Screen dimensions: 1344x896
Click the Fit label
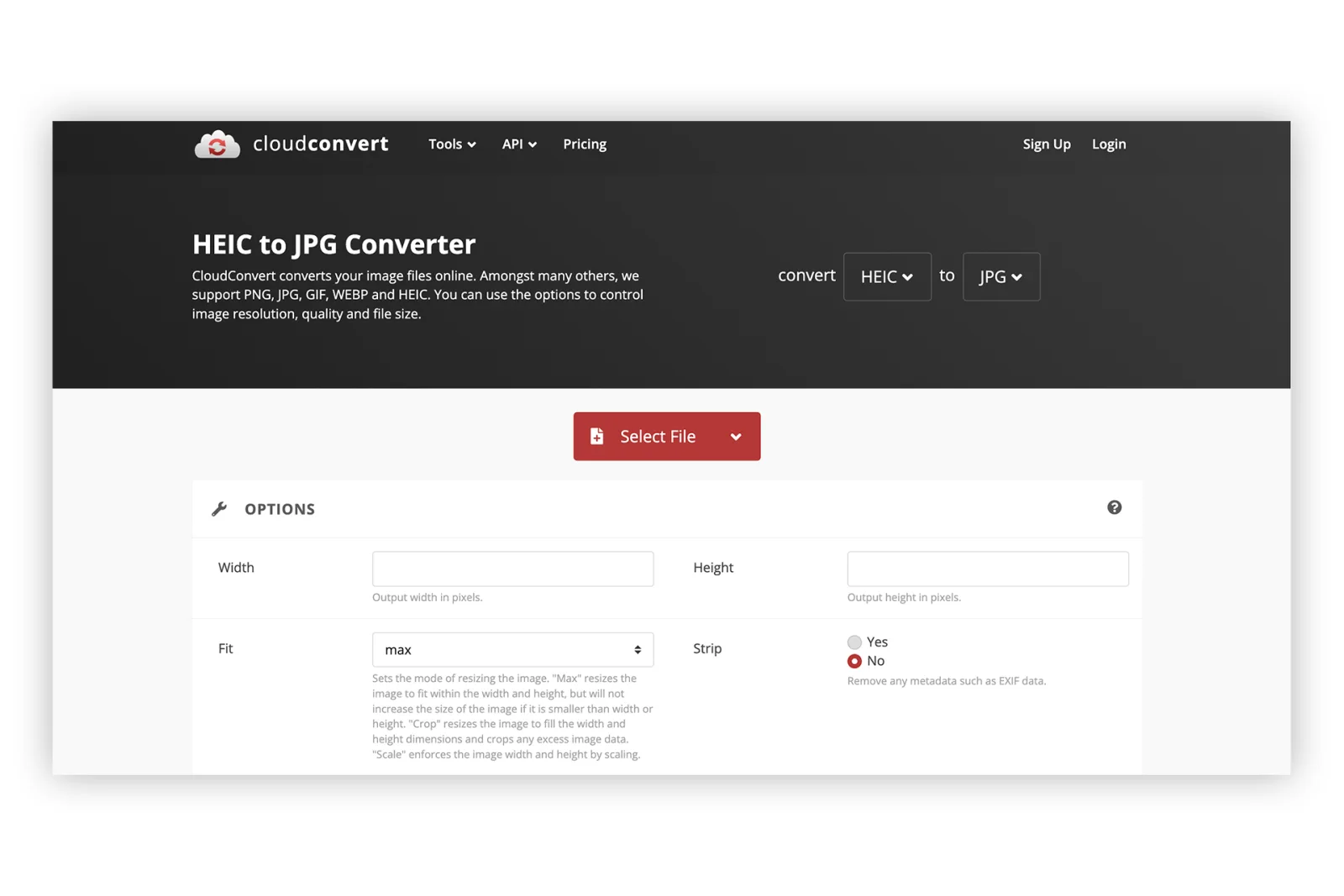(x=225, y=648)
